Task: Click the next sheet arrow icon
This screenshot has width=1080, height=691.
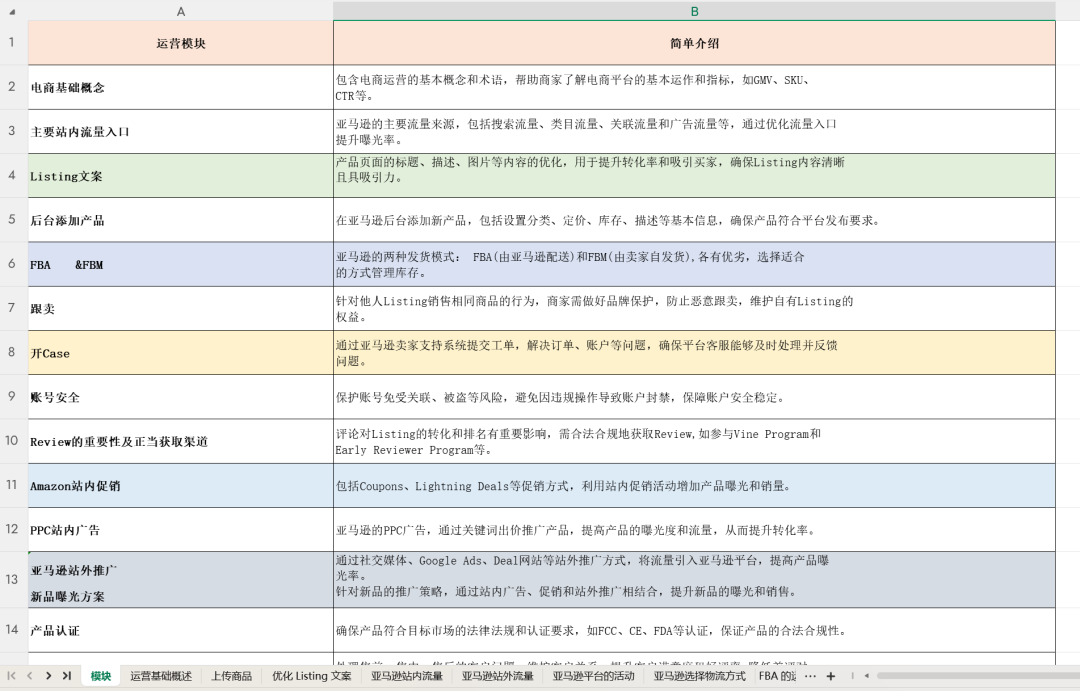Action: point(48,676)
